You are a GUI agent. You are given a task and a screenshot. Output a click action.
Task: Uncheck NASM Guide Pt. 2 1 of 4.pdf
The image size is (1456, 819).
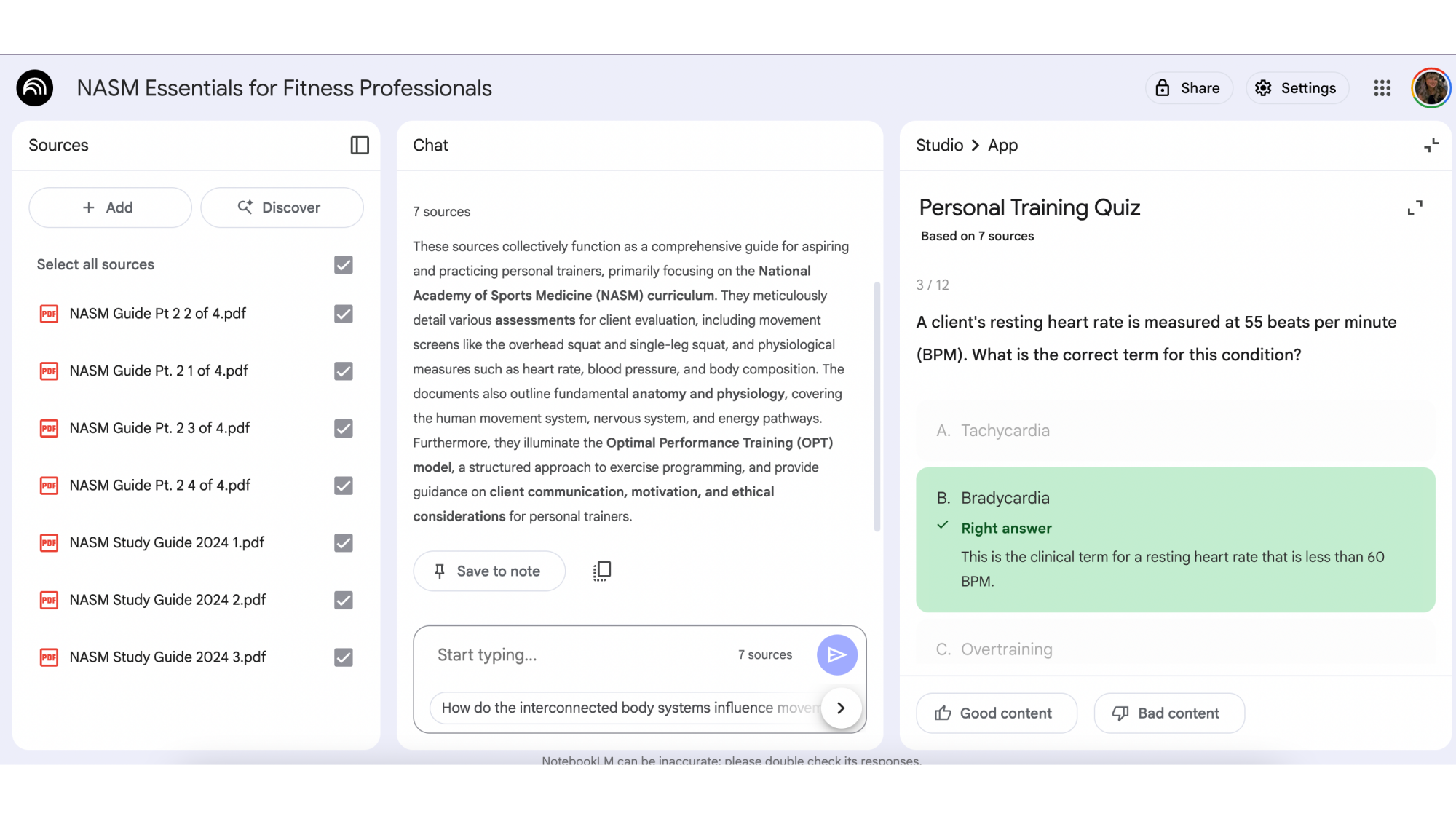344,371
